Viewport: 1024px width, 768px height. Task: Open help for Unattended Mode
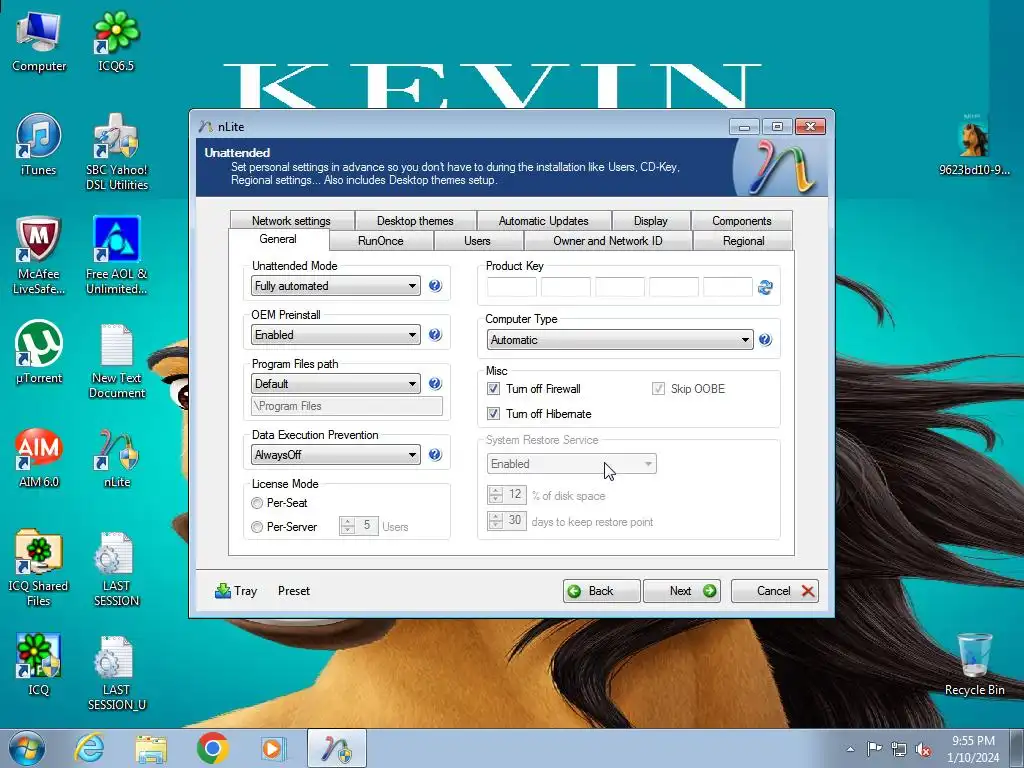pyautogui.click(x=435, y=286)
